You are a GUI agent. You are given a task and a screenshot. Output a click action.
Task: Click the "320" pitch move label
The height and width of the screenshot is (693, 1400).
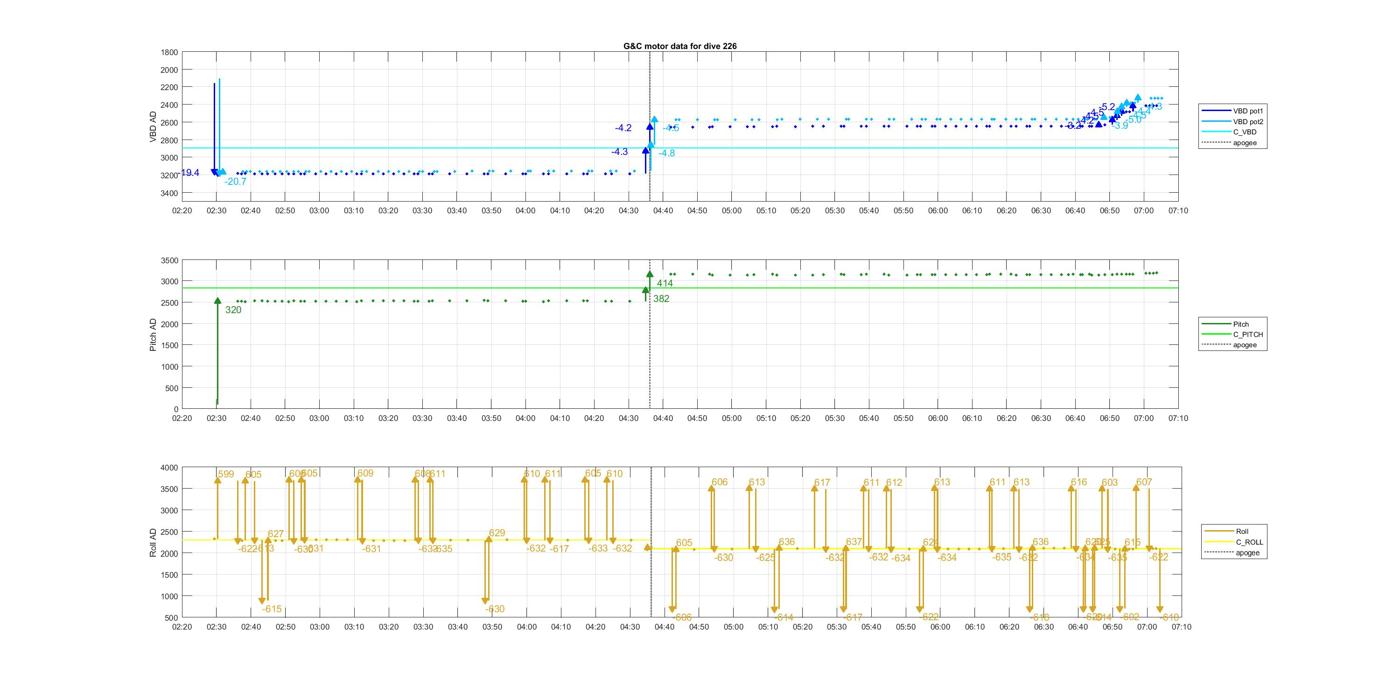click(233, 310)
